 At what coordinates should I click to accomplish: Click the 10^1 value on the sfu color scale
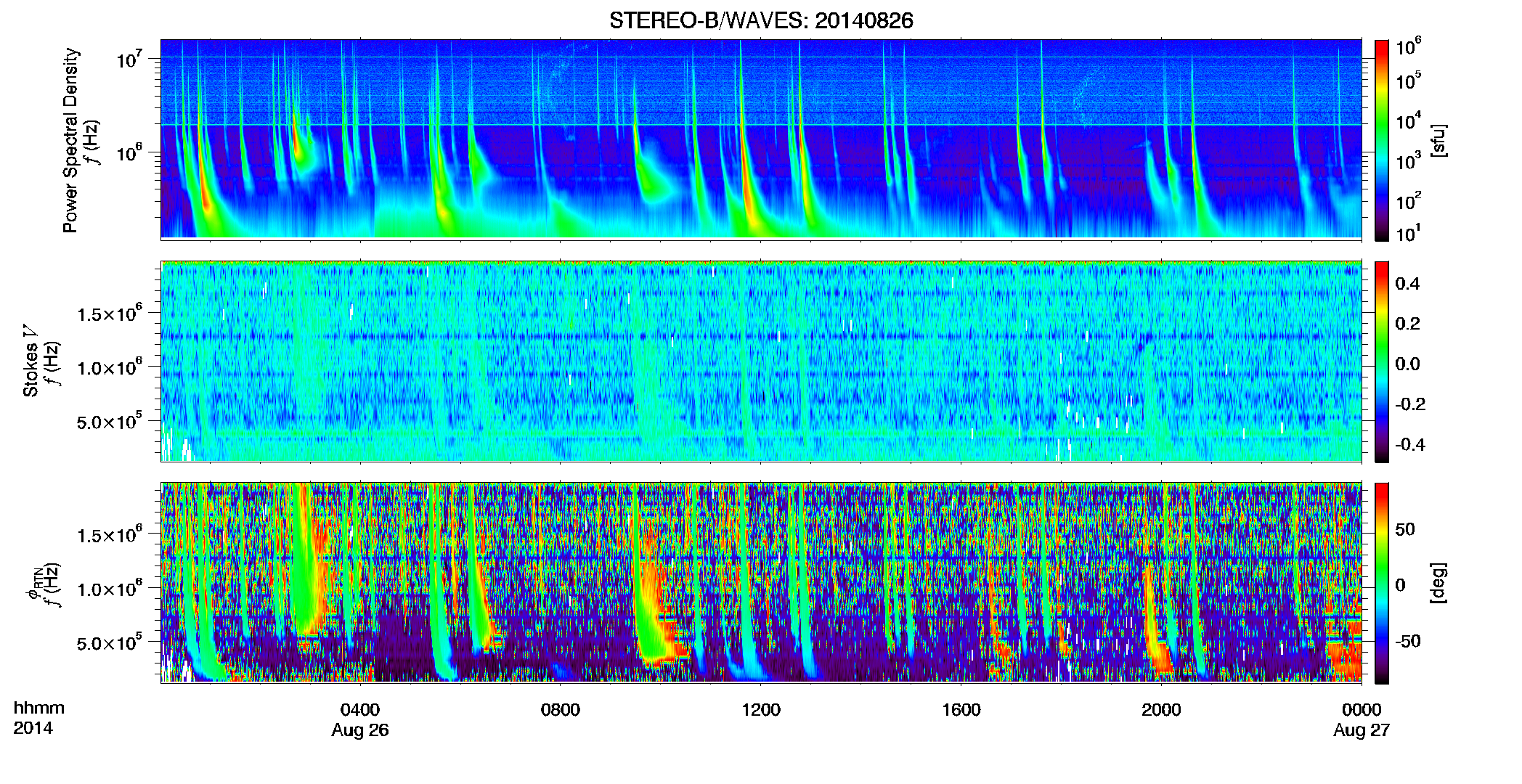tap(1409, 232)
